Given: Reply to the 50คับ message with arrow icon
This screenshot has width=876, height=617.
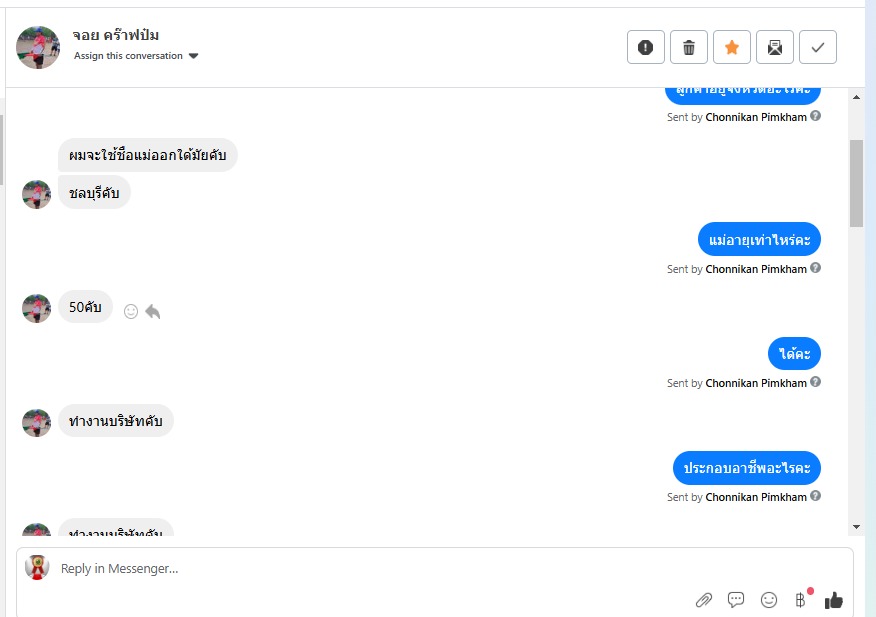Looking at the screenshot, I should click(x=153, y=311).
